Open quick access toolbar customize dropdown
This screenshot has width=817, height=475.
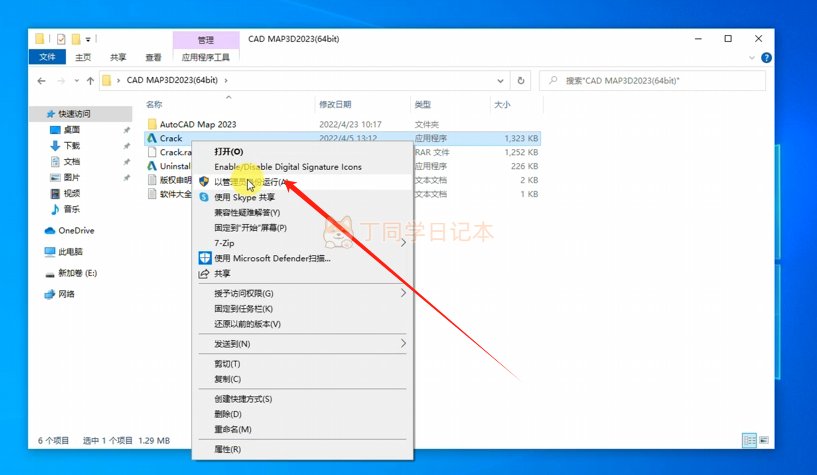[88, 40]
